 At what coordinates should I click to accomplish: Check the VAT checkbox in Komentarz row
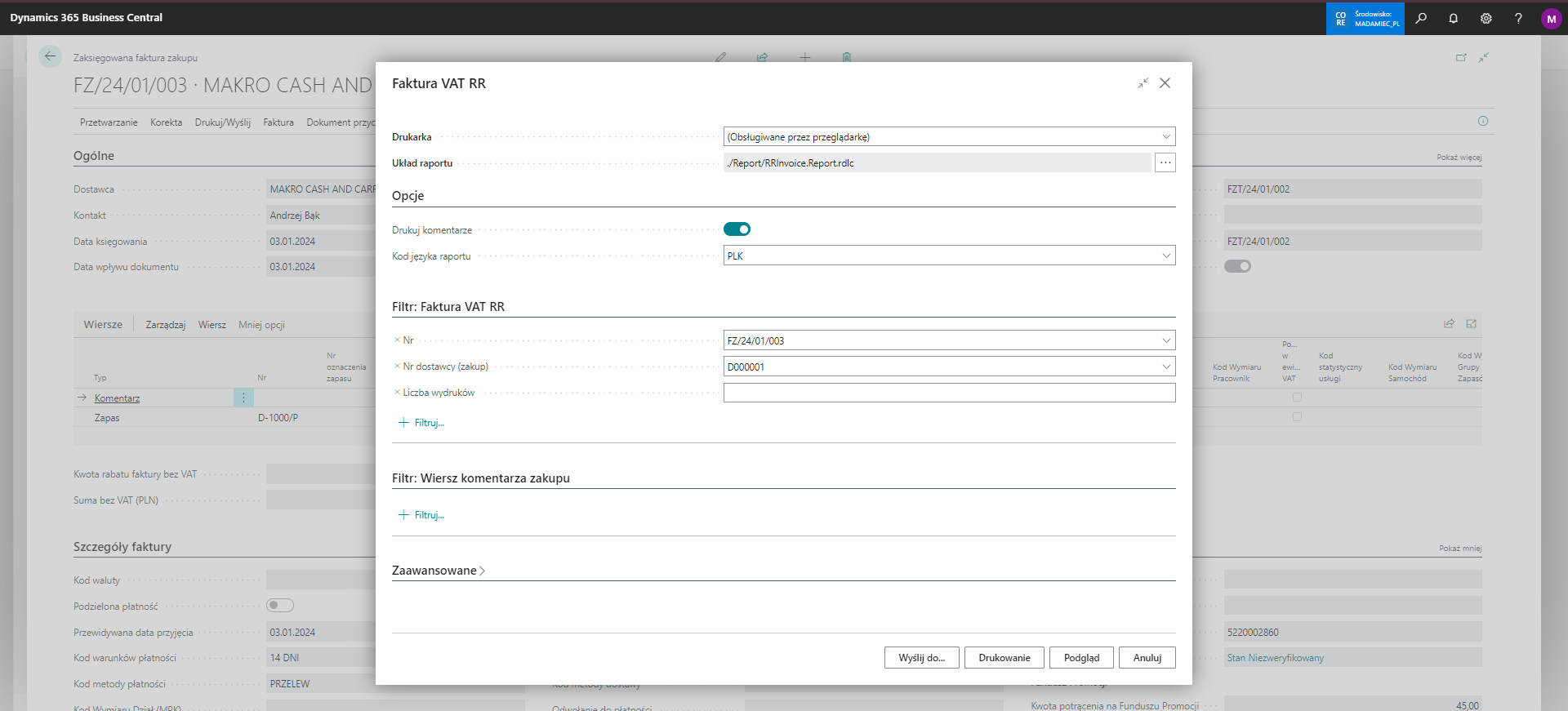click(1297, 398)
